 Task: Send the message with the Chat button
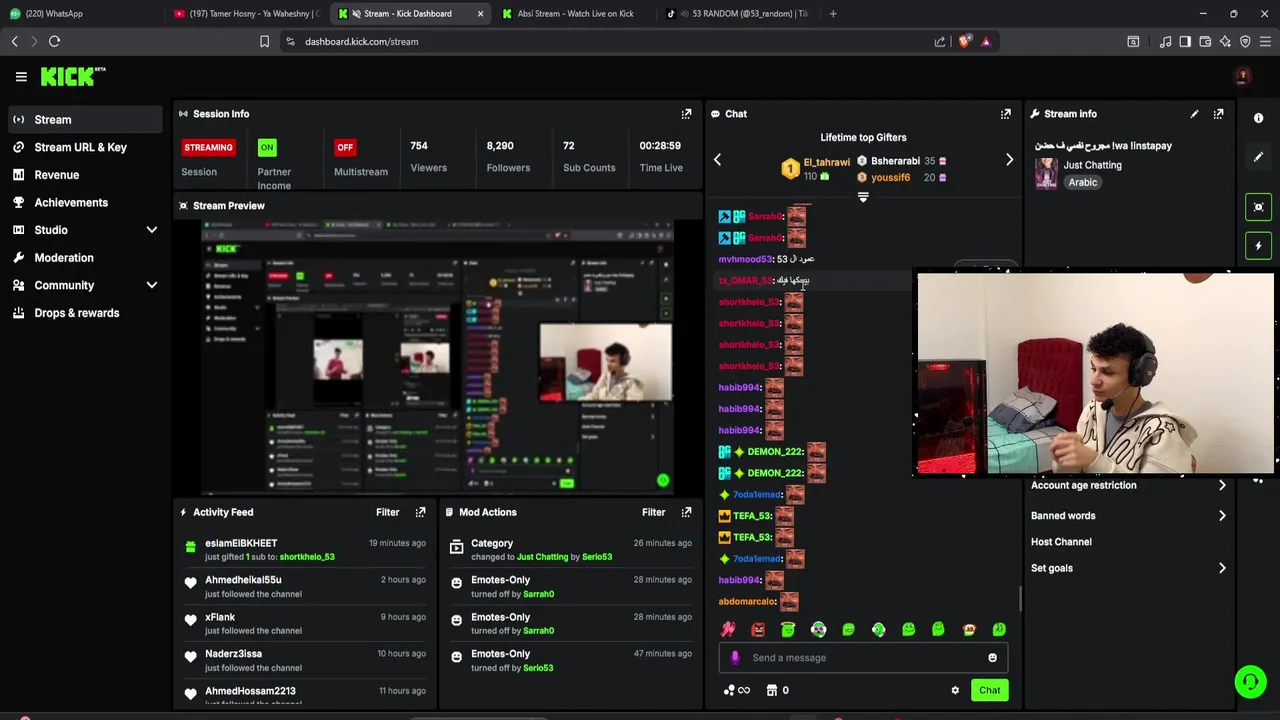(x=989, y=690)
